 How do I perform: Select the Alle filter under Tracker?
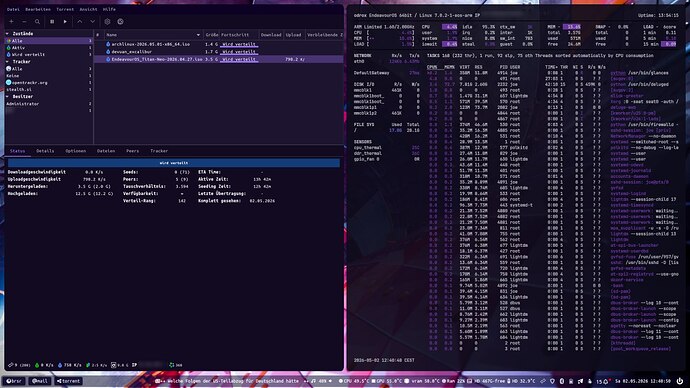[48, 69]
